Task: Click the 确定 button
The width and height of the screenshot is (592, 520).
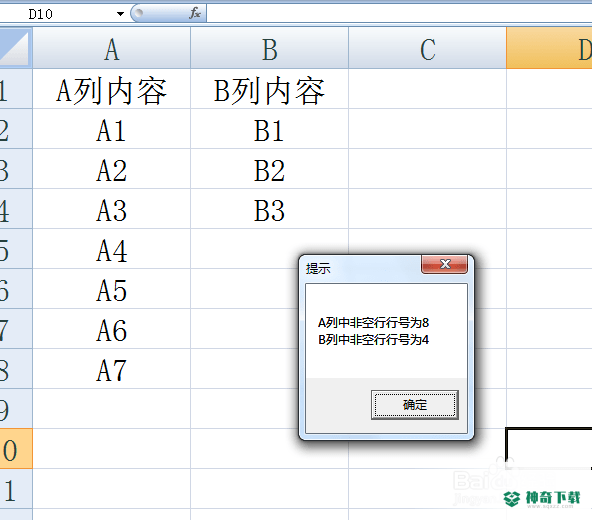Action: click(x=415, y=405)
